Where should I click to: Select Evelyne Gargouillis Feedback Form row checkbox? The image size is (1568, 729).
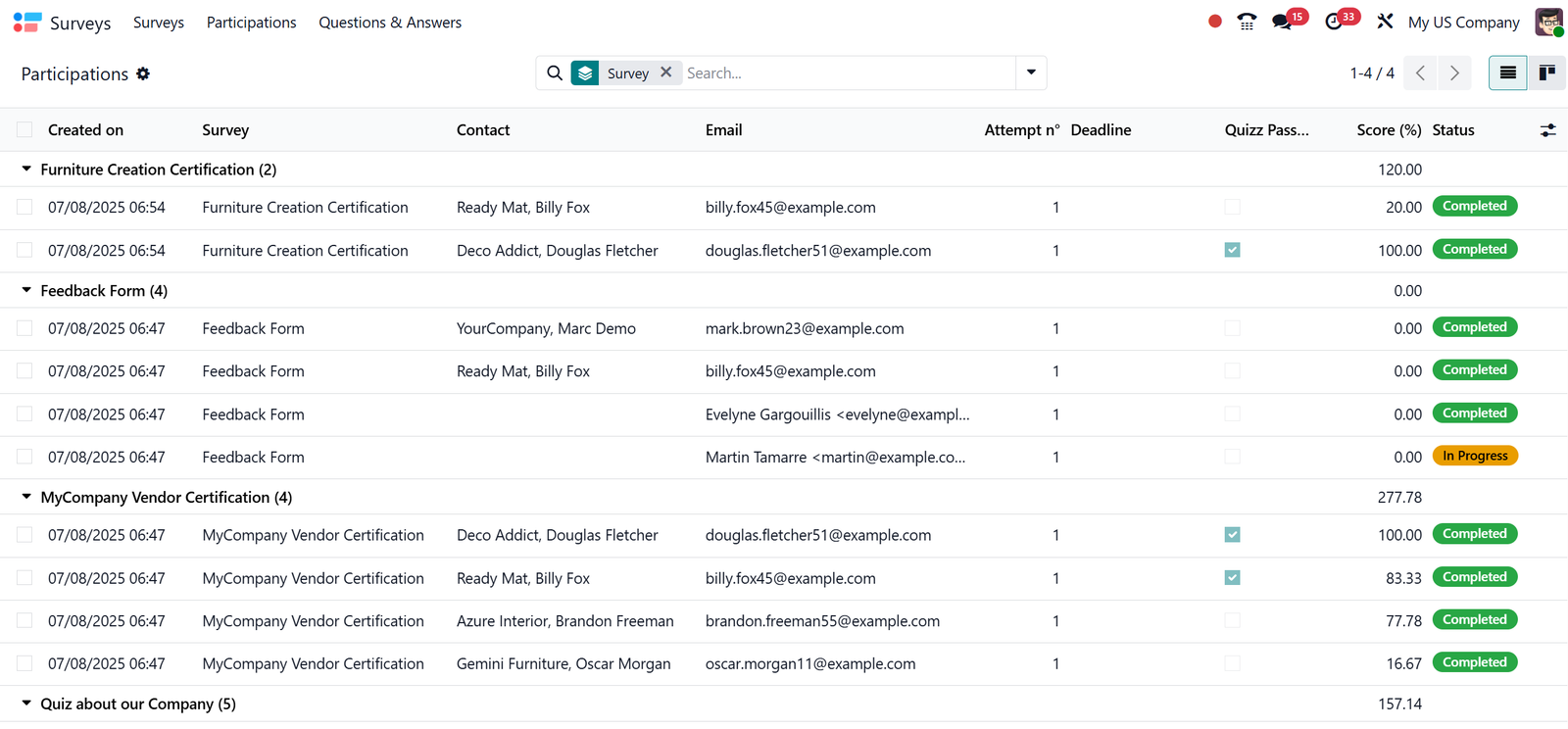pos(24,413)
